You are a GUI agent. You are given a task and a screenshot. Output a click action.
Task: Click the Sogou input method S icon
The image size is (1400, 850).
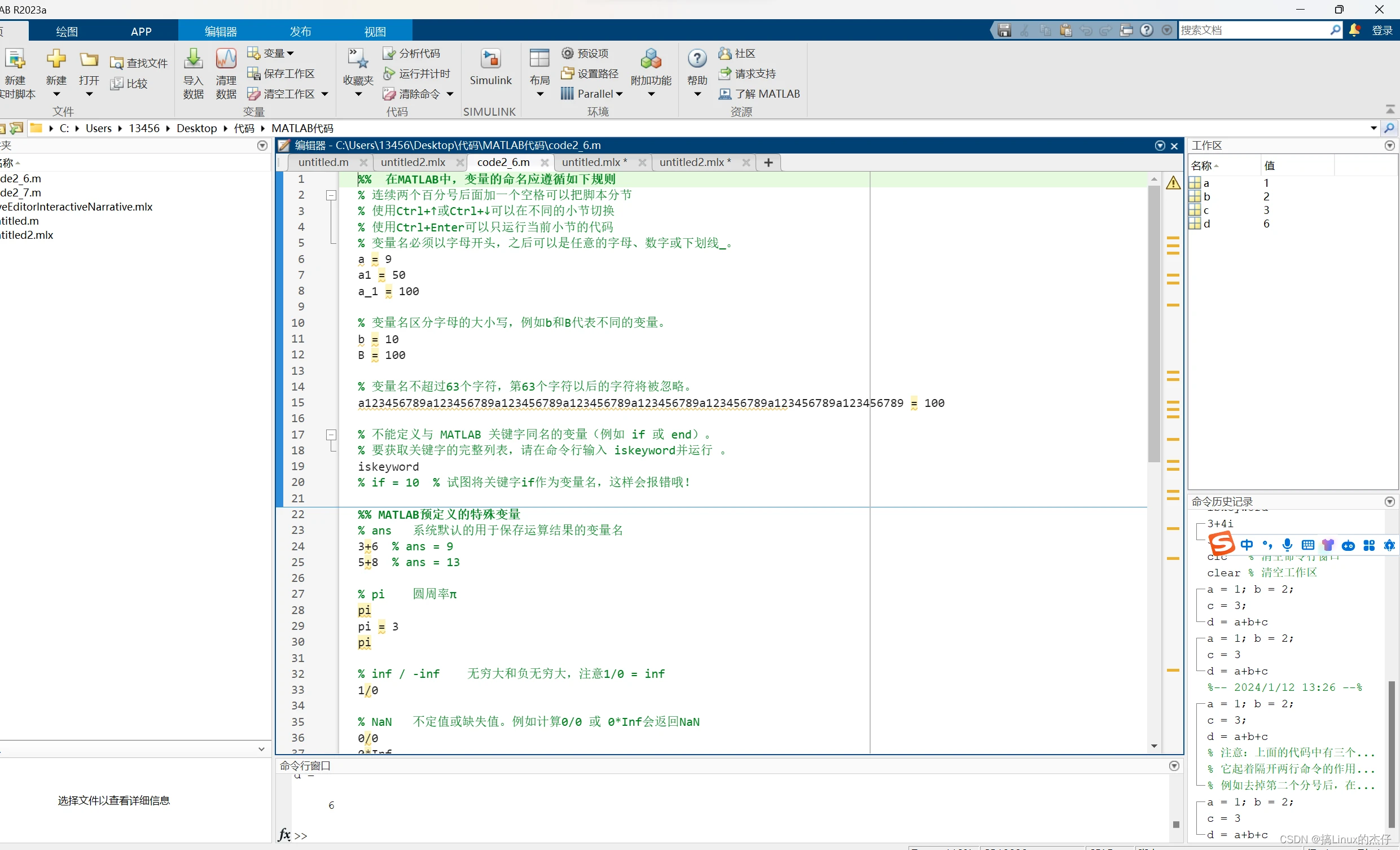coord(1222,544)
